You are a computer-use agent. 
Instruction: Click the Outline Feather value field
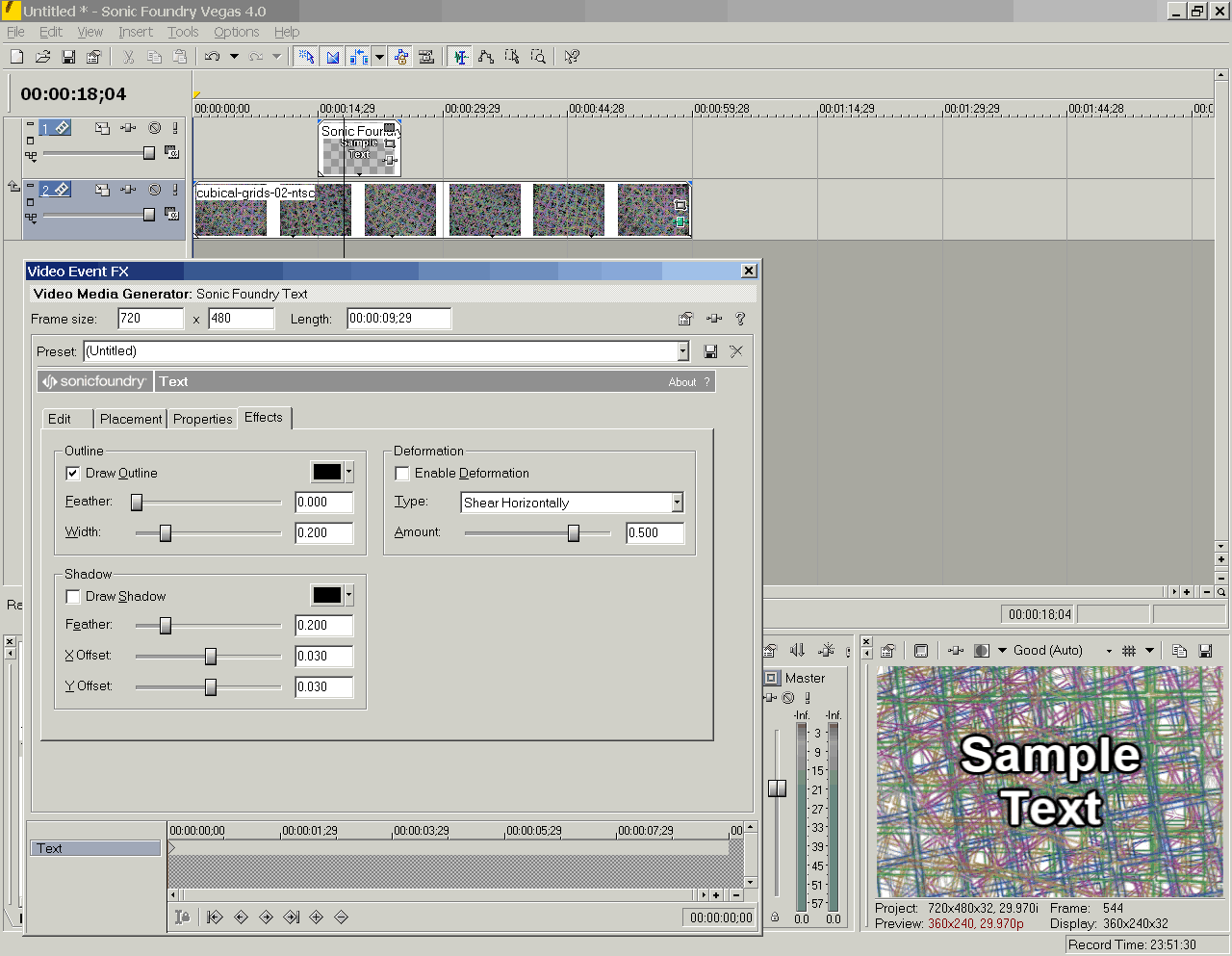pos(323,502)
